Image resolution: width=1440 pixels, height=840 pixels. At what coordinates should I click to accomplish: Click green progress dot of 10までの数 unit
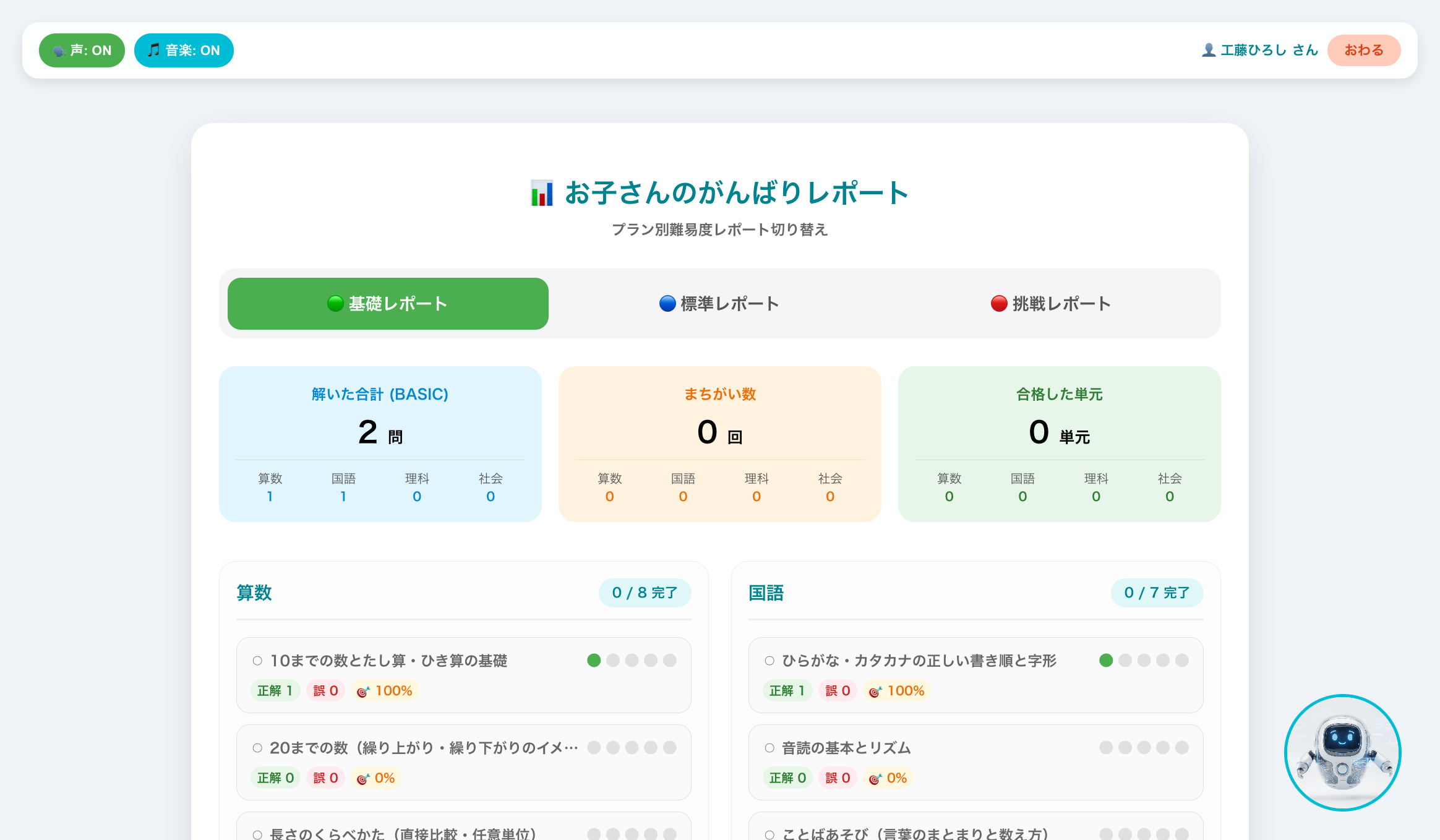(x=594, y=660)
